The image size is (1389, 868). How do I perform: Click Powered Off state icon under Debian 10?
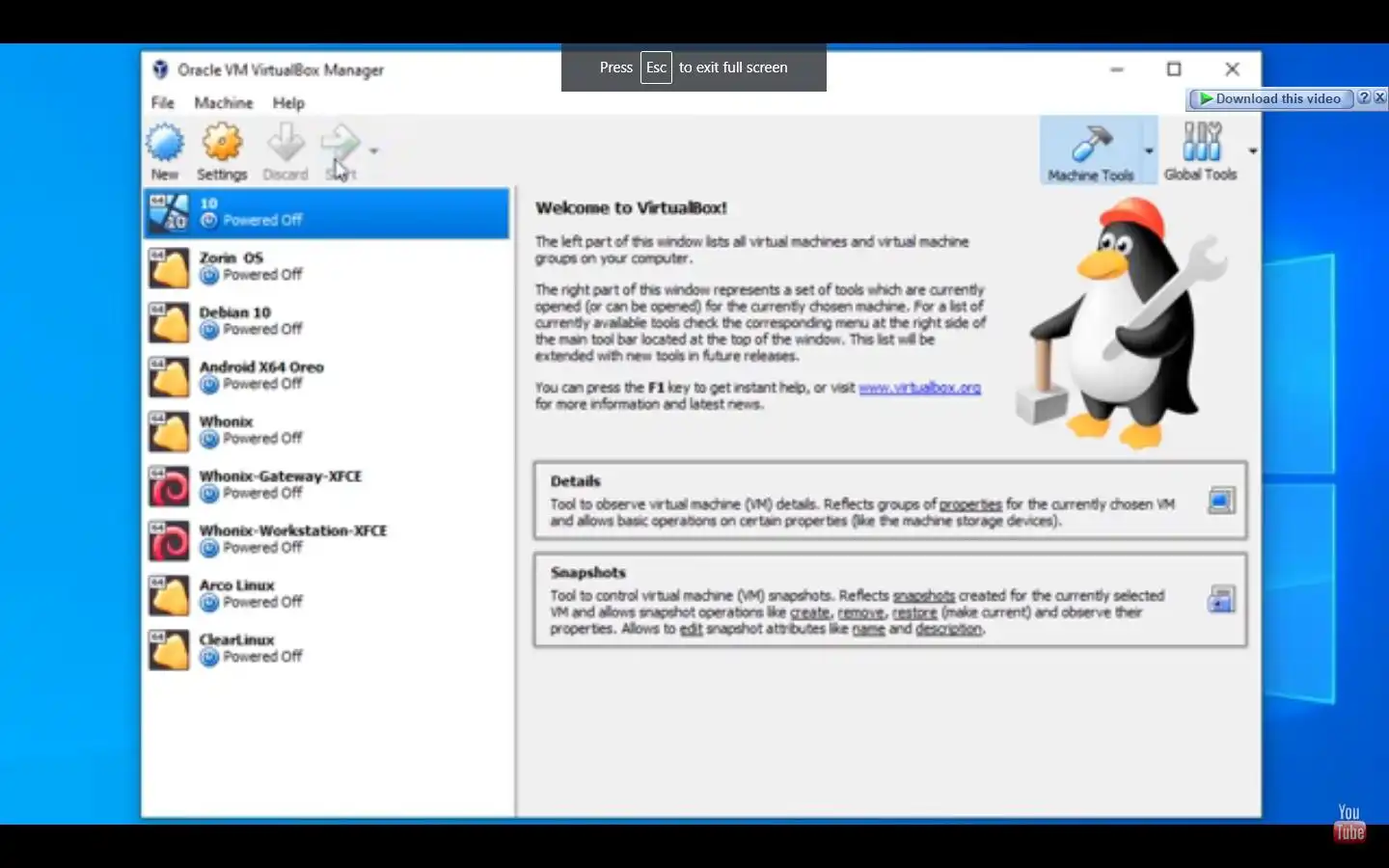coord(209,330)
